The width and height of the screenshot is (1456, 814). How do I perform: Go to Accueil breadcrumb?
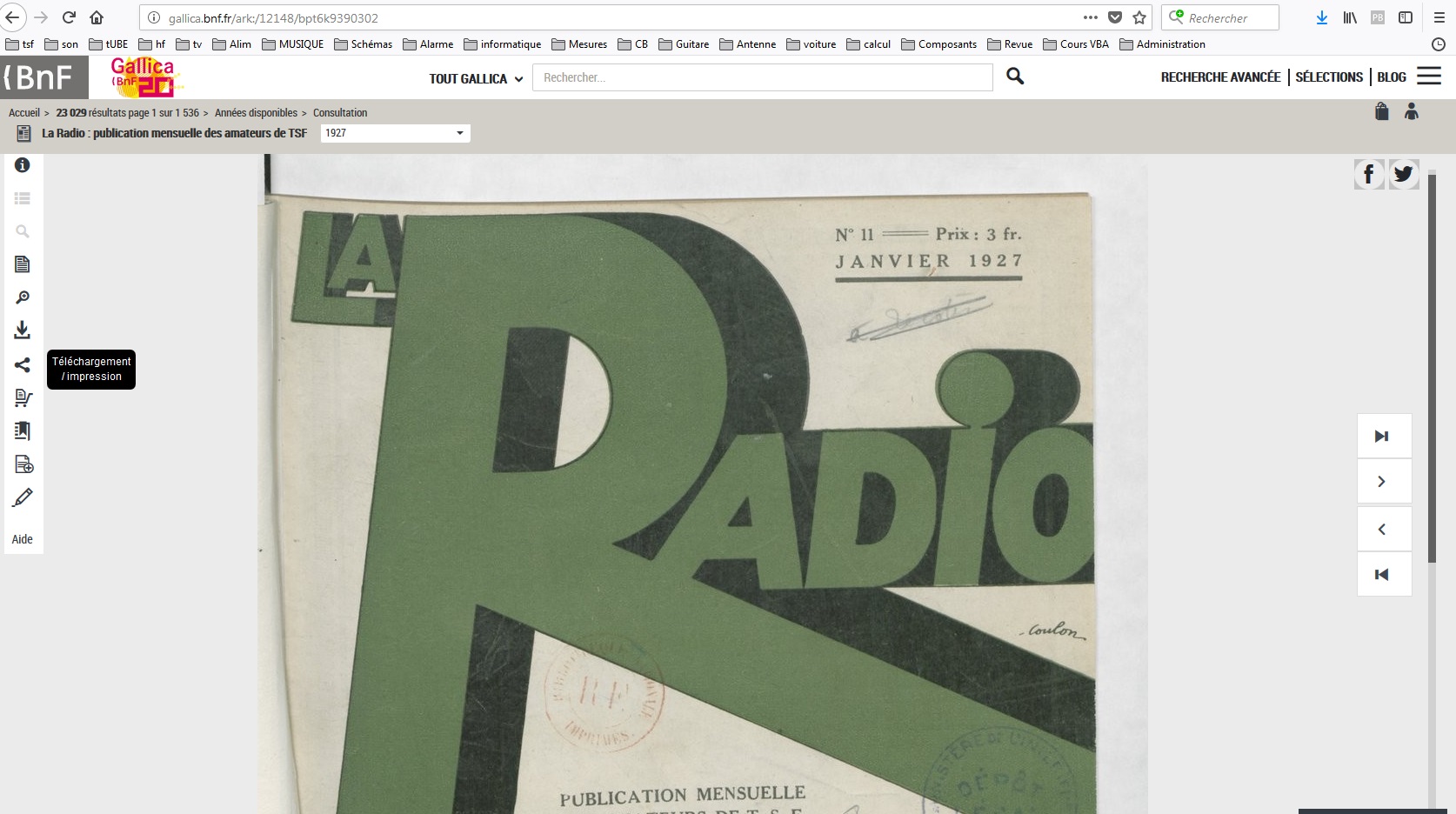(24, 113)
